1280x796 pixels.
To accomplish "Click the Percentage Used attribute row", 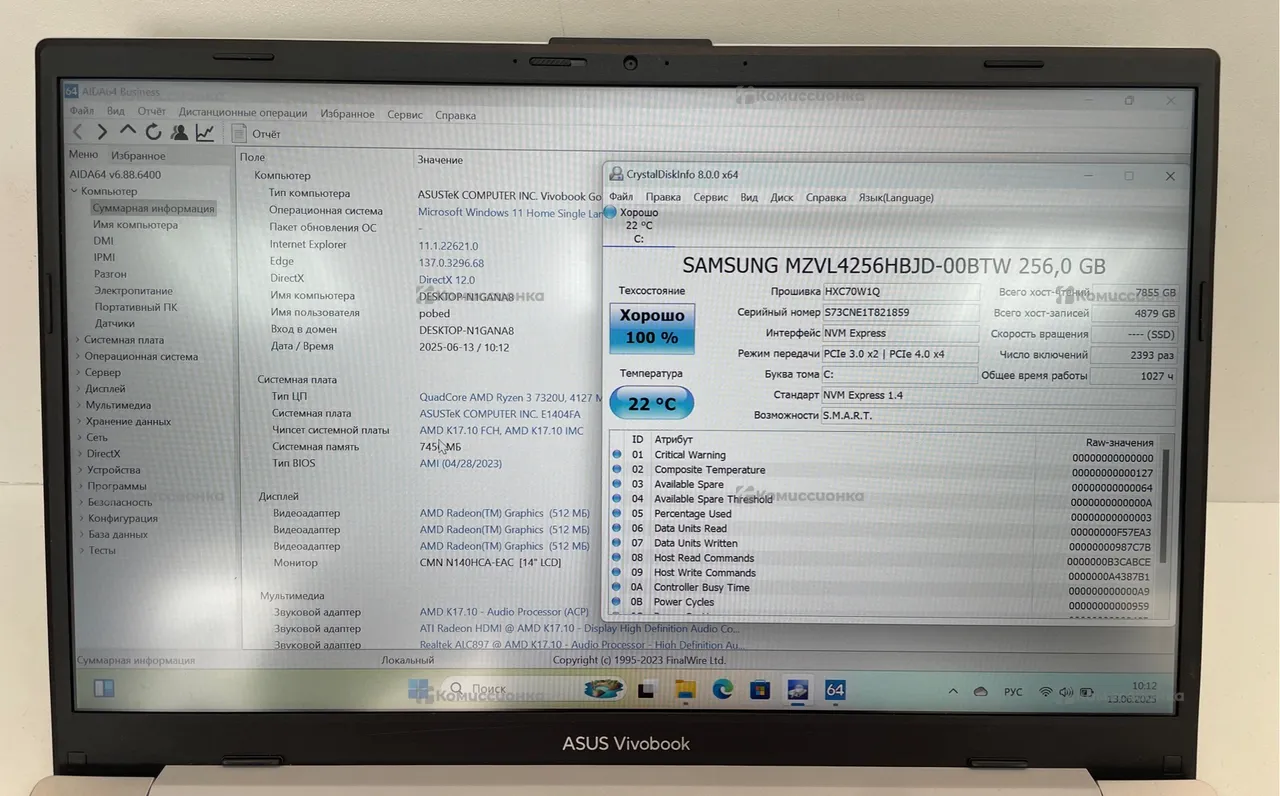I will 886,514.
